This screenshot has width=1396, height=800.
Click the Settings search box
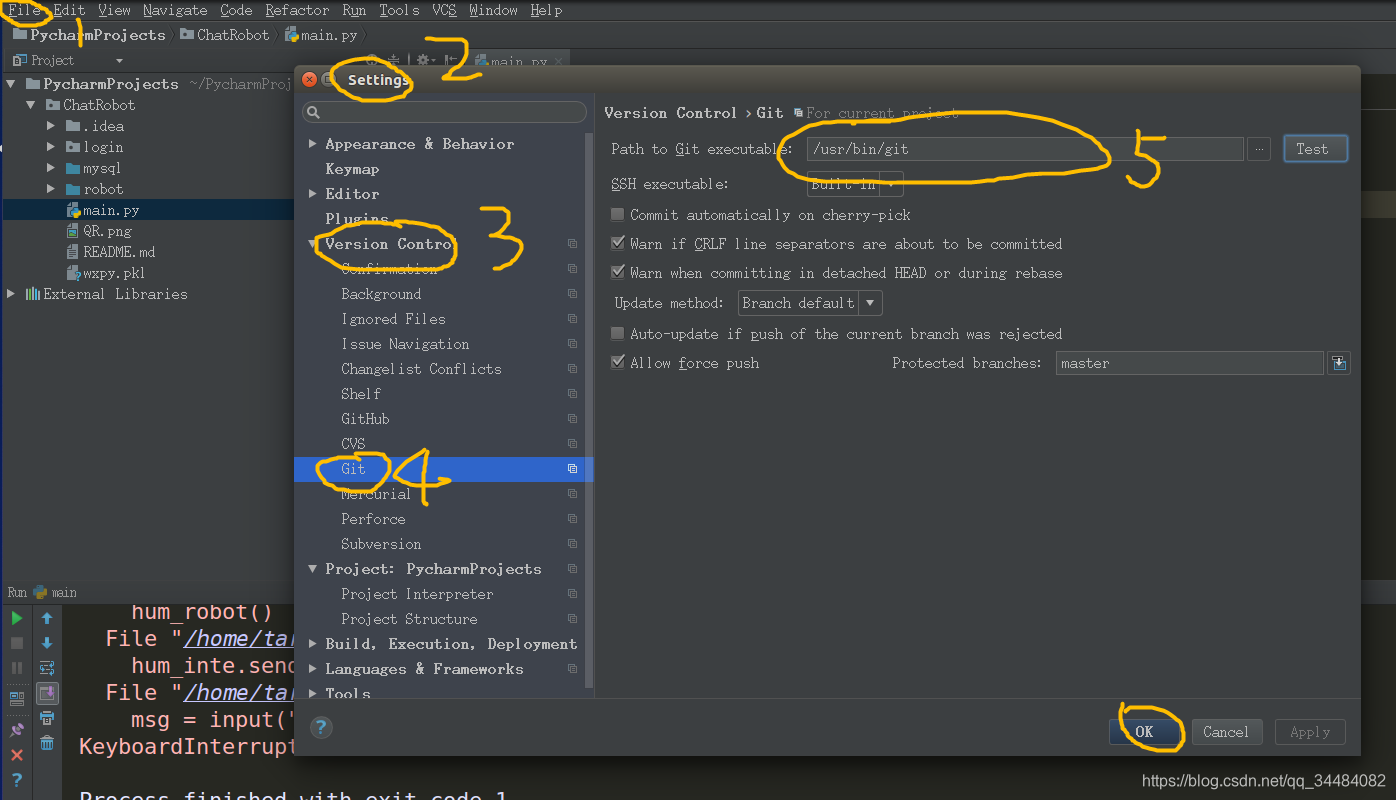(x=445, y=113)
